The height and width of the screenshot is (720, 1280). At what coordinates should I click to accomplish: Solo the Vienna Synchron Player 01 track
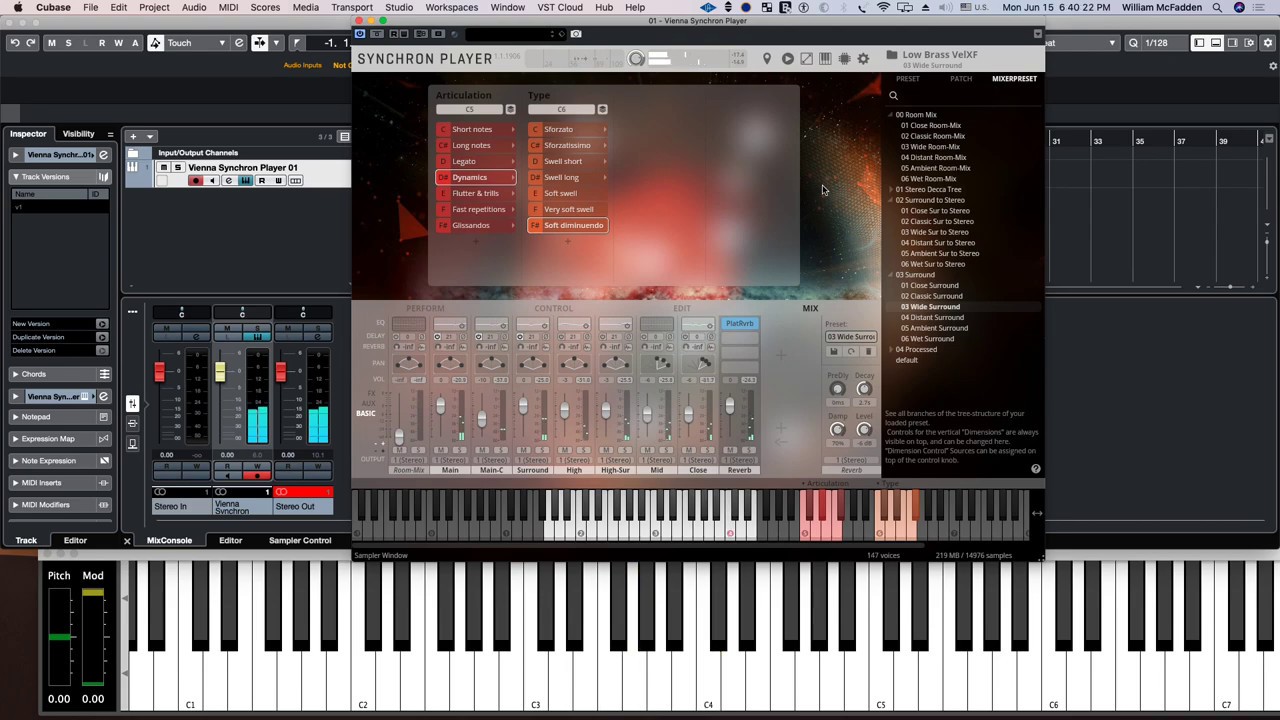pos(178,168)
